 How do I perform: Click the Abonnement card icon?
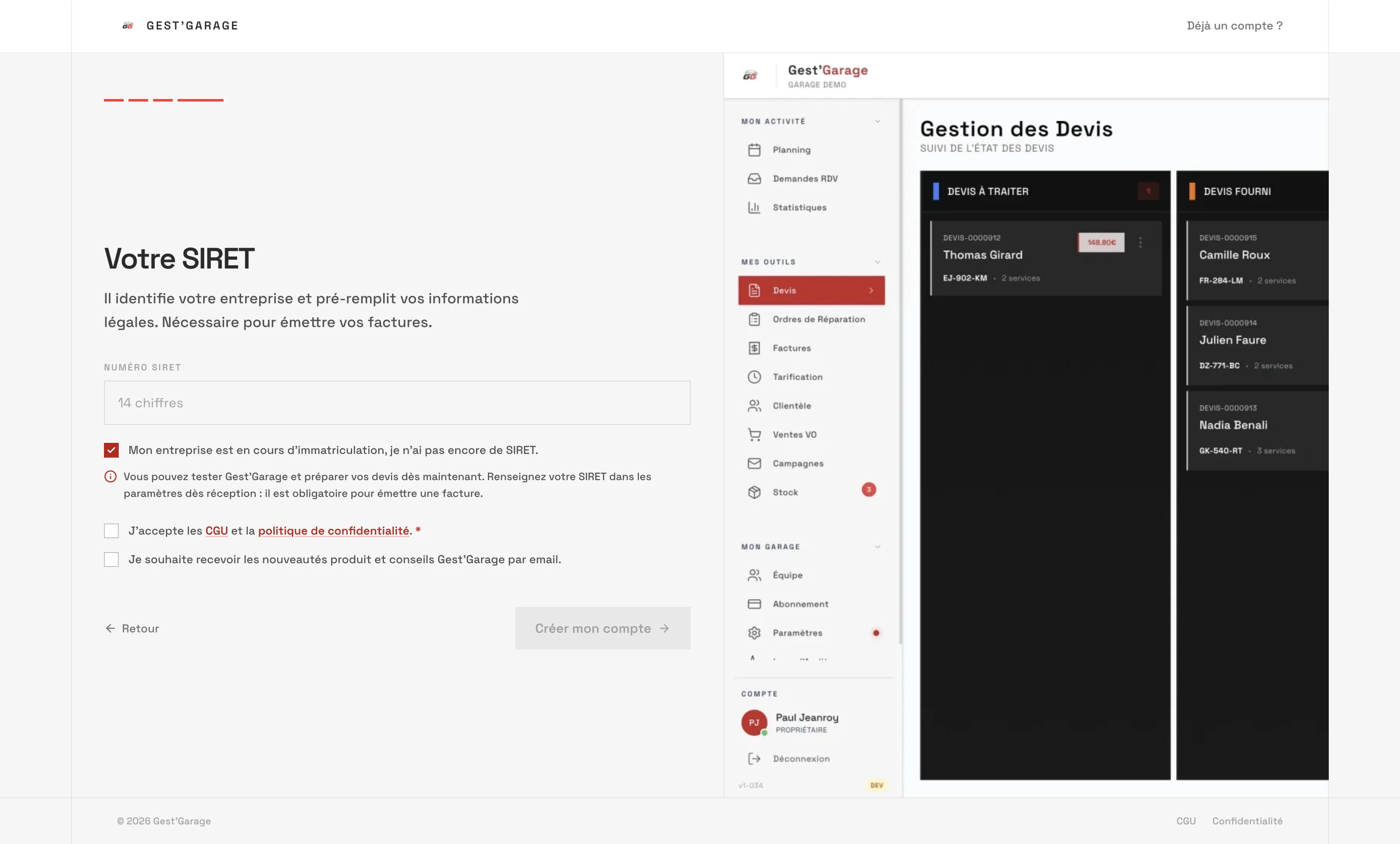(x=754, y=604)
